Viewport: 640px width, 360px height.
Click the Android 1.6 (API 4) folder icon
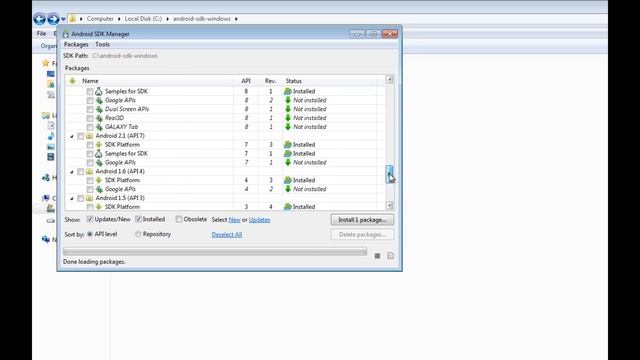pyautogui.click(x=89, y=171)
